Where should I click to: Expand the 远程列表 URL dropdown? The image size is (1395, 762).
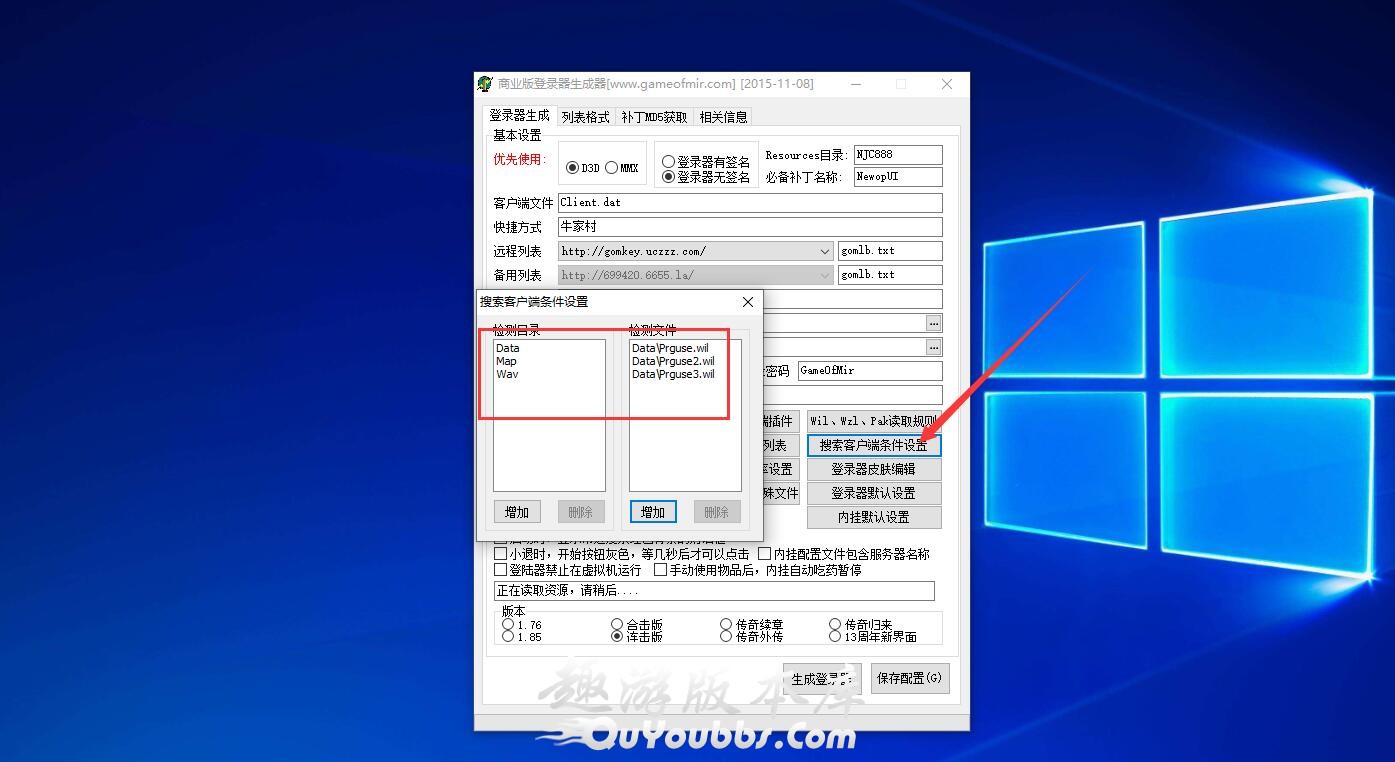[825, 251]
